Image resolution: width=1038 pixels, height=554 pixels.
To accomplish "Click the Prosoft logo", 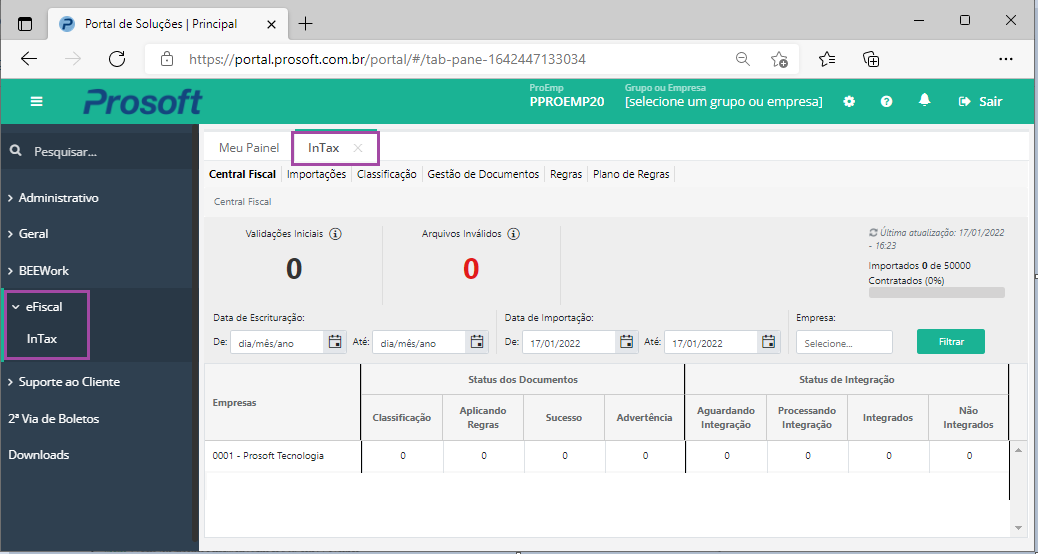I will tap(142, 102).
